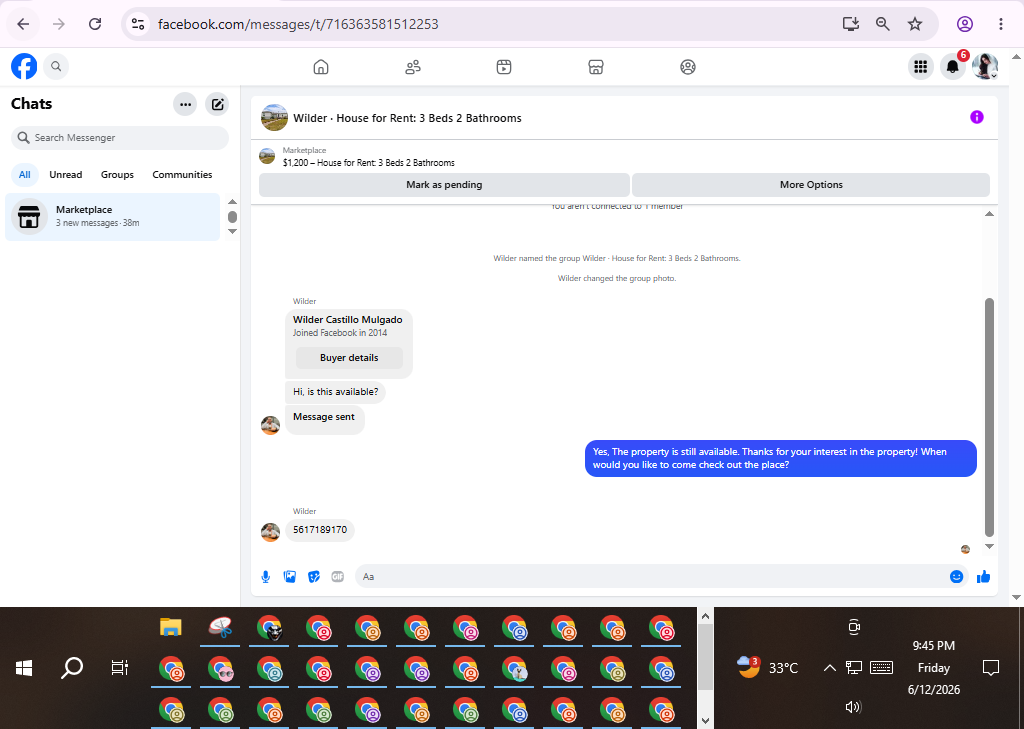Open the Windows Start menu
Viewport: 1024px width, 729px height.
pos(24,668)
